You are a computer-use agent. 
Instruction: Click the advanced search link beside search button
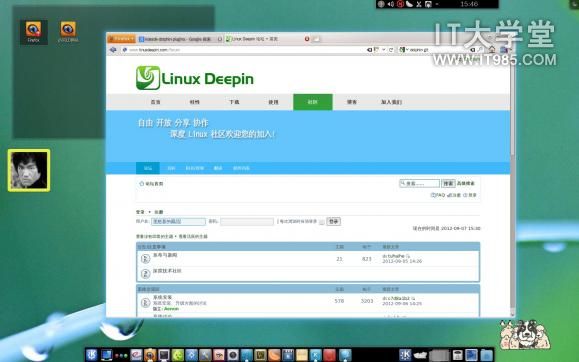[x=466, y=183]
